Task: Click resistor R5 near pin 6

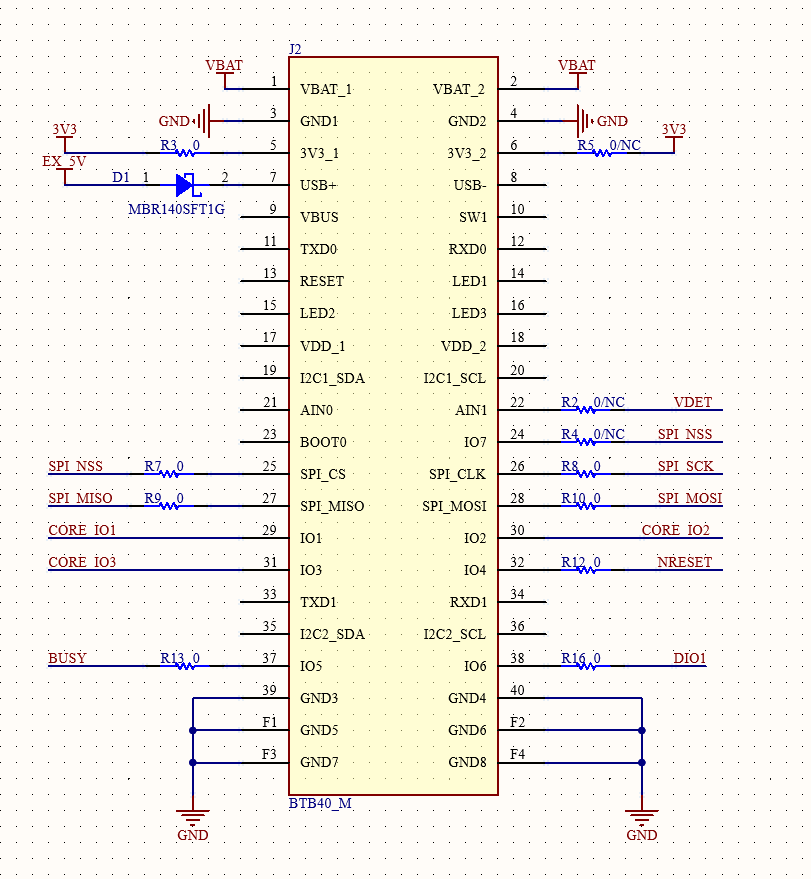Action: click(x=603, y=153)
